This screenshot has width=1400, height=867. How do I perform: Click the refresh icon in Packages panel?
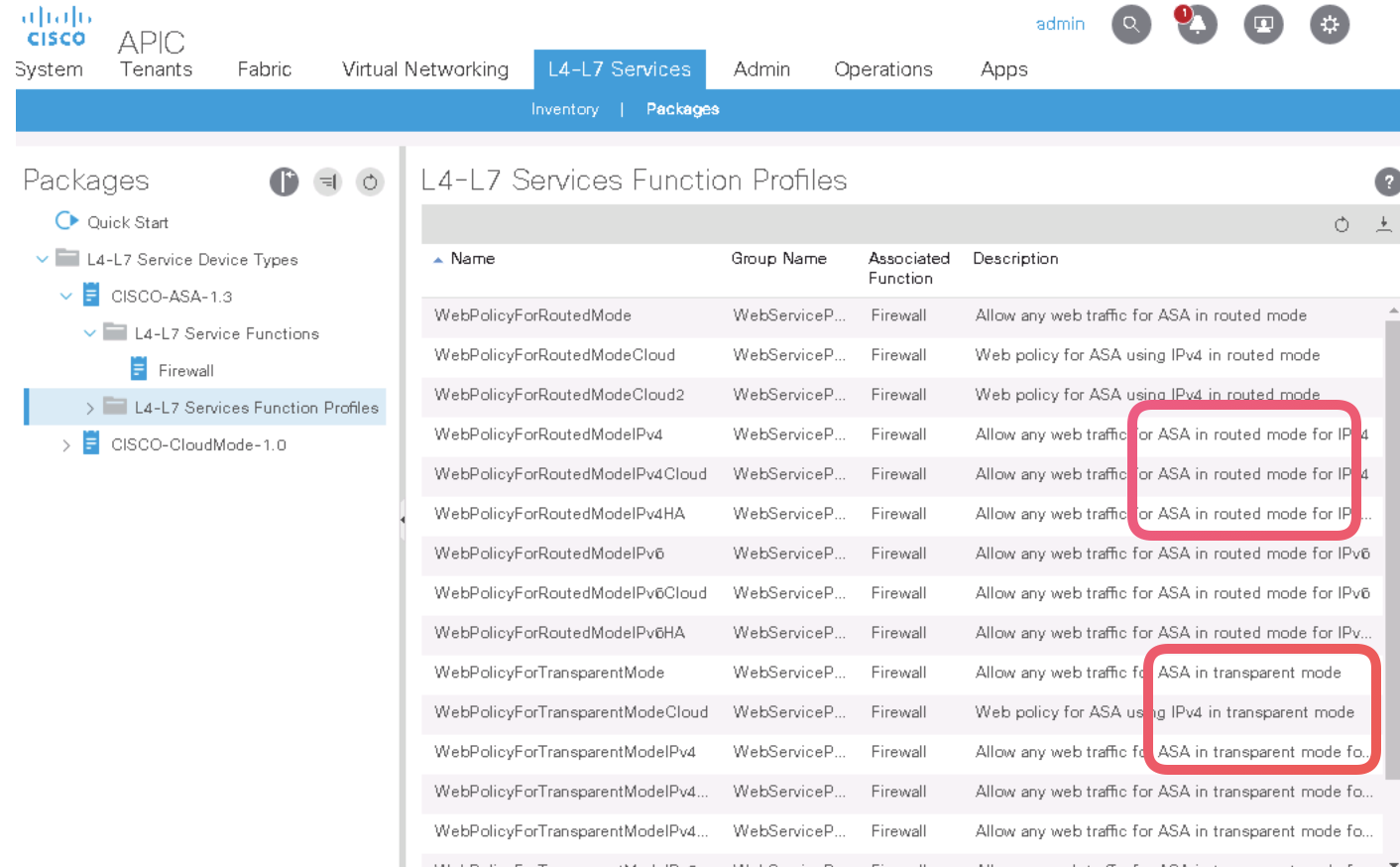[x=370, y=182]
